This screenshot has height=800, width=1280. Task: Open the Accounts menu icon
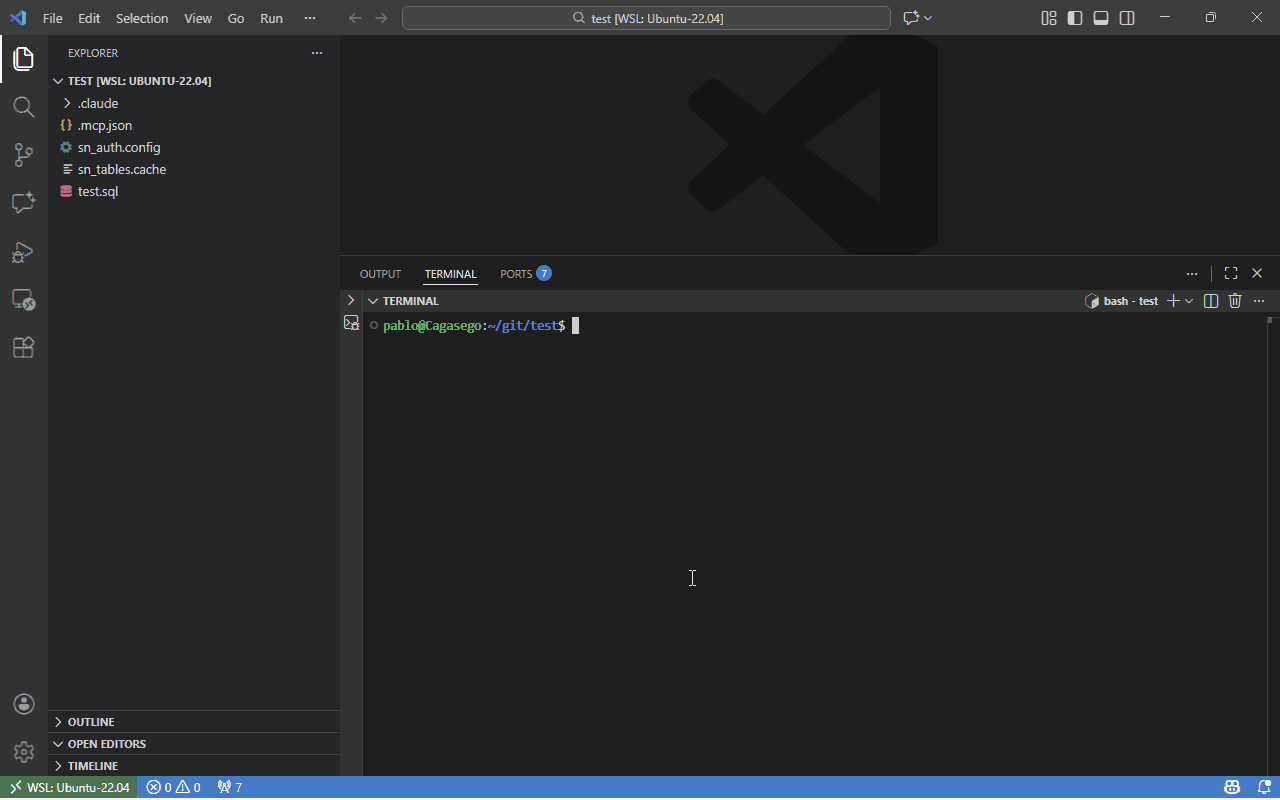[24, 704]
